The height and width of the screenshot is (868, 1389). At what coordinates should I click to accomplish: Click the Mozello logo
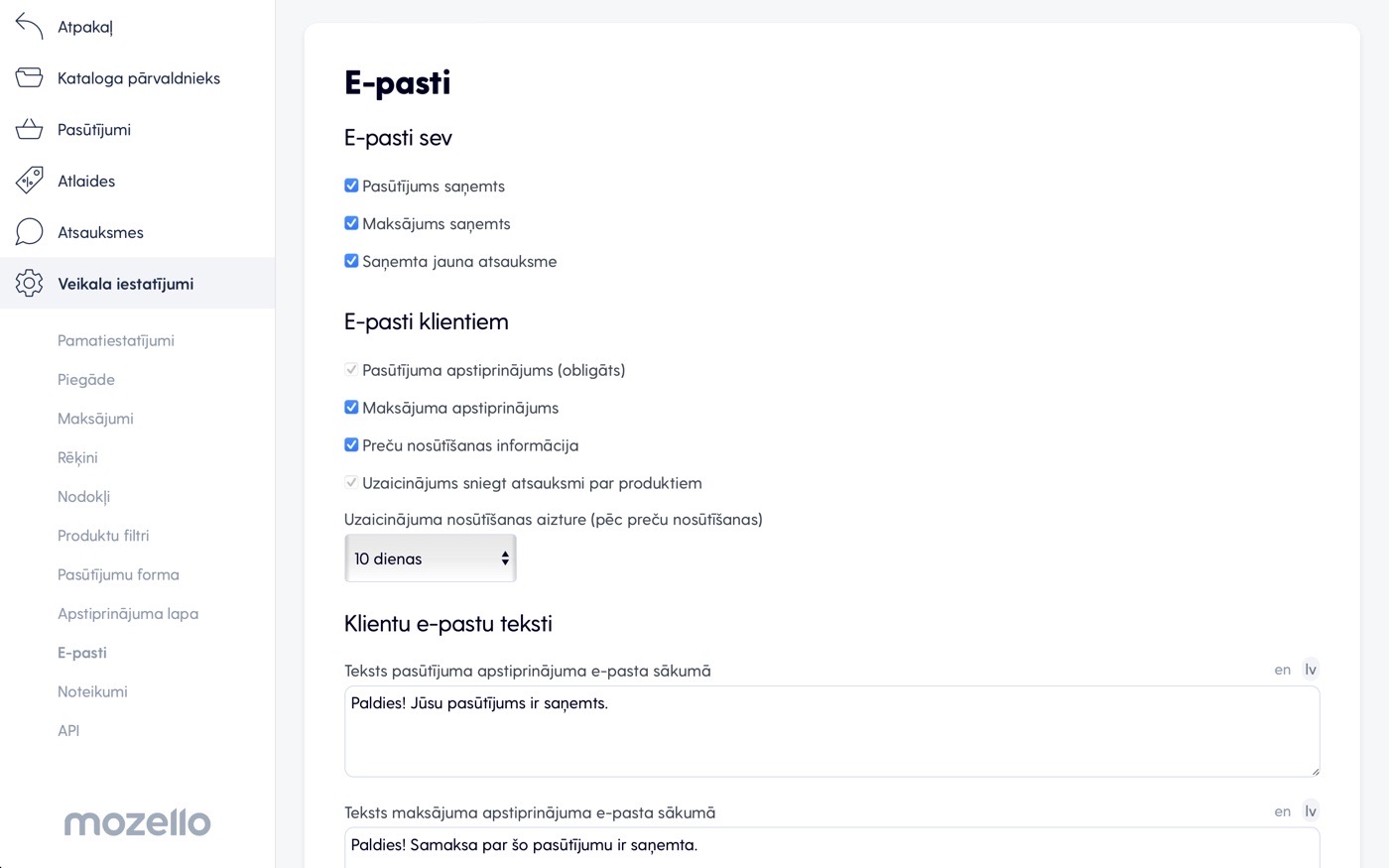(137, 822)
